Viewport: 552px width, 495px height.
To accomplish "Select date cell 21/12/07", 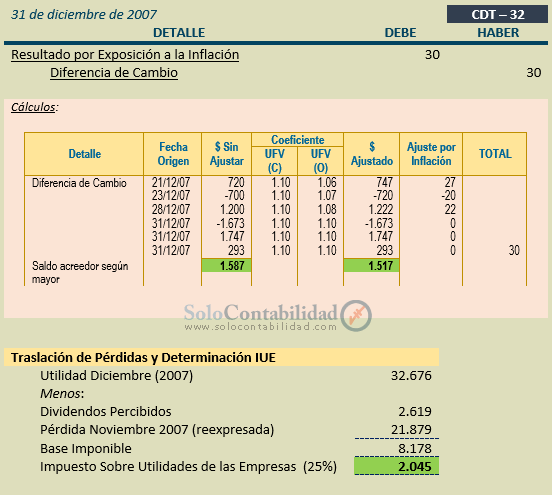I will [171, 182].
